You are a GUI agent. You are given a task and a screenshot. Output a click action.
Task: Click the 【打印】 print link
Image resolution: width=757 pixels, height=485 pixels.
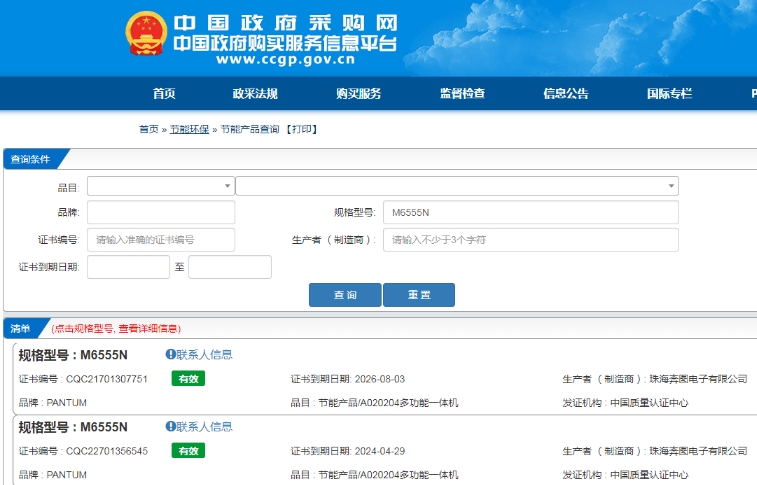coord(301,129)
